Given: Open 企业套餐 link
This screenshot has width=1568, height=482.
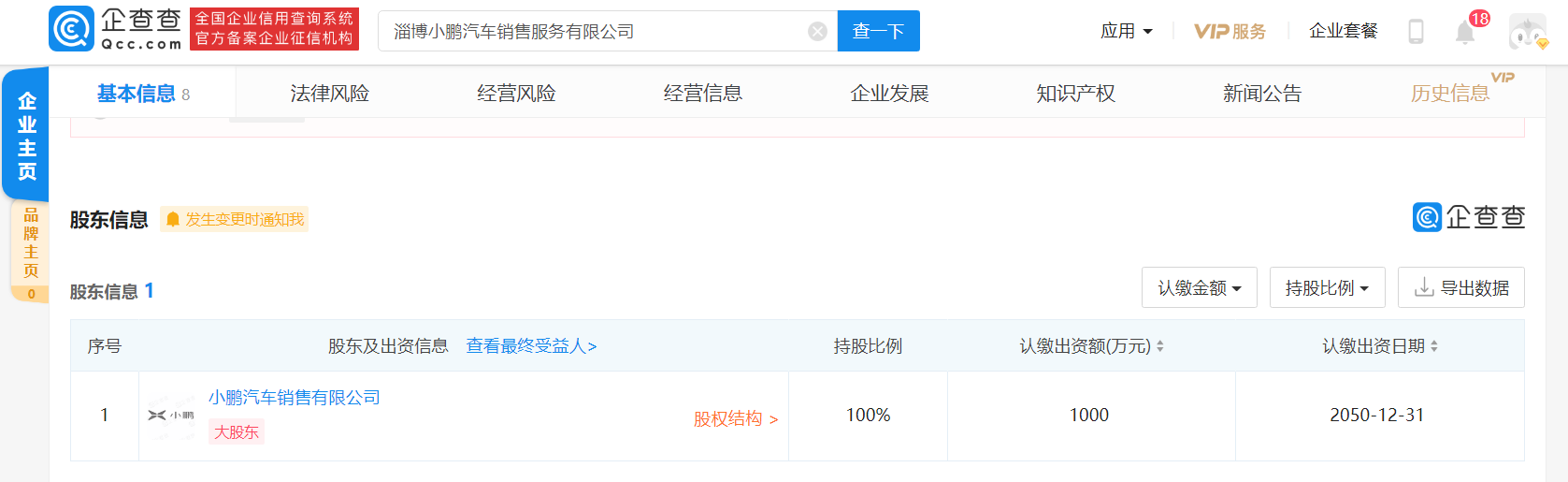Looking at the screenshot, I should coord(1344,31).
